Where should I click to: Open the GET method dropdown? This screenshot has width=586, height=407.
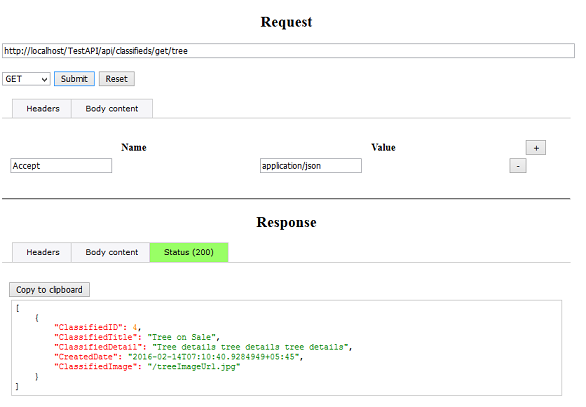point(26,79)
